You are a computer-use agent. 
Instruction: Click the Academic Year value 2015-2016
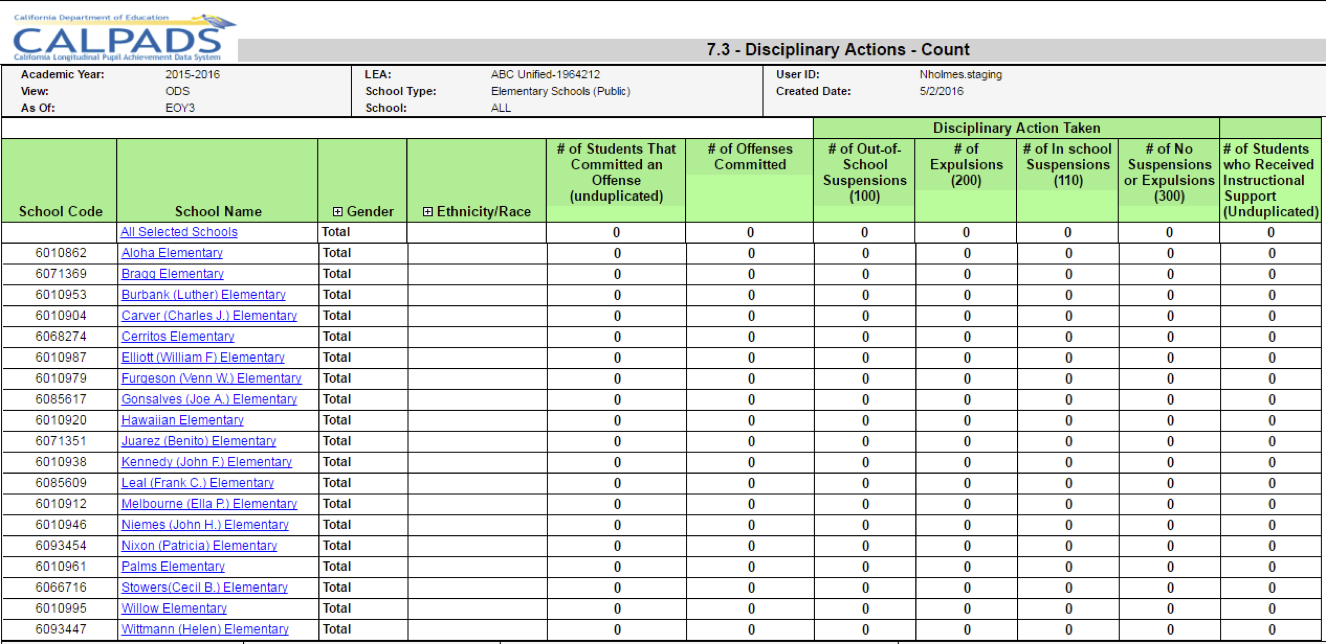coord(193,75)
